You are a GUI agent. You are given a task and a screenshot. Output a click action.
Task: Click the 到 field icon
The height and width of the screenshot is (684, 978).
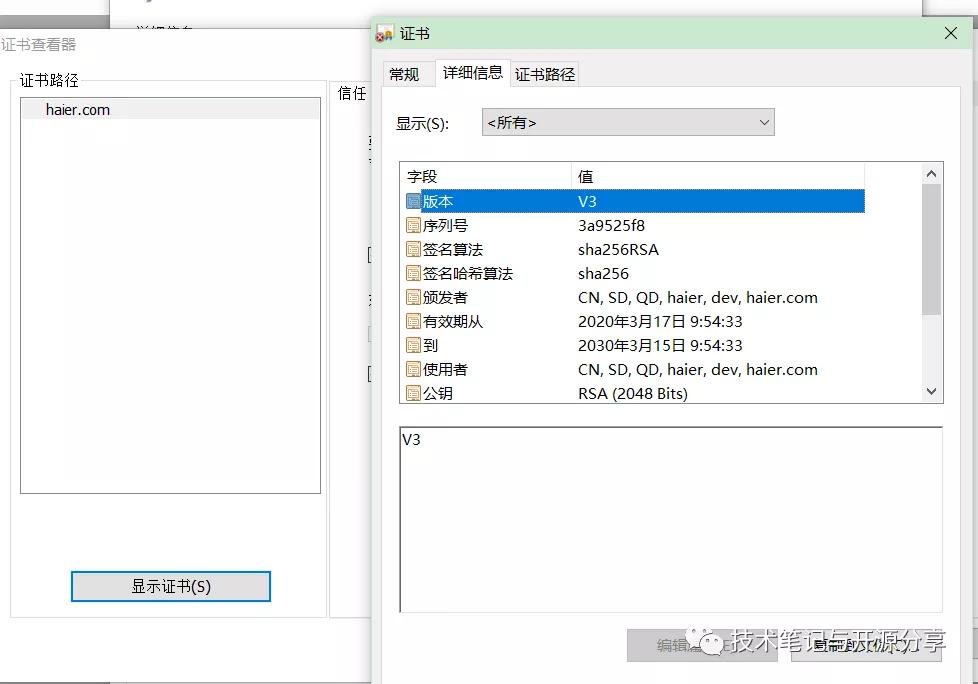coord(414,345)
